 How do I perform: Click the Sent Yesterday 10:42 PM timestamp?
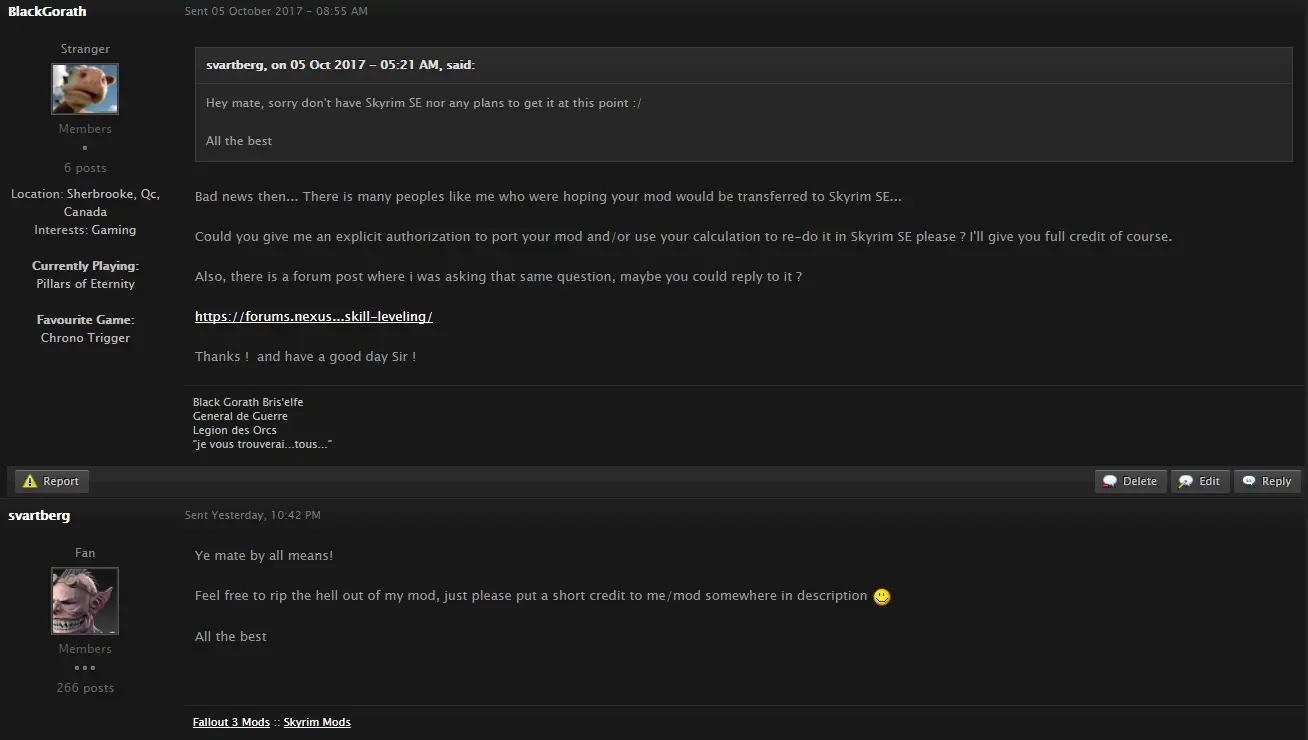(253, 515)
